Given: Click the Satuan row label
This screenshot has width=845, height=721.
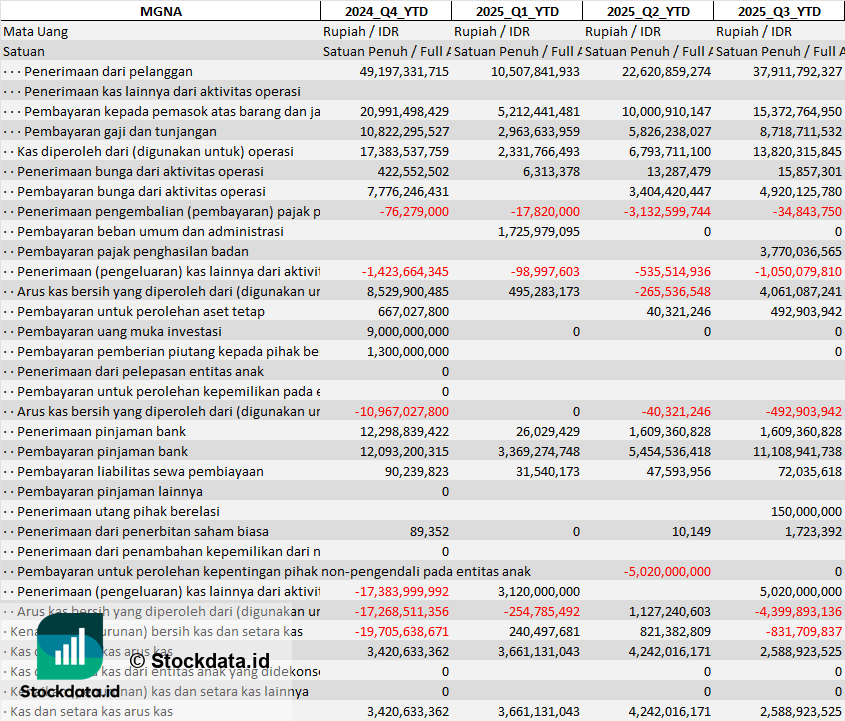Looking at the screenshot, I should pyautogui.click(x=24, y=51).
